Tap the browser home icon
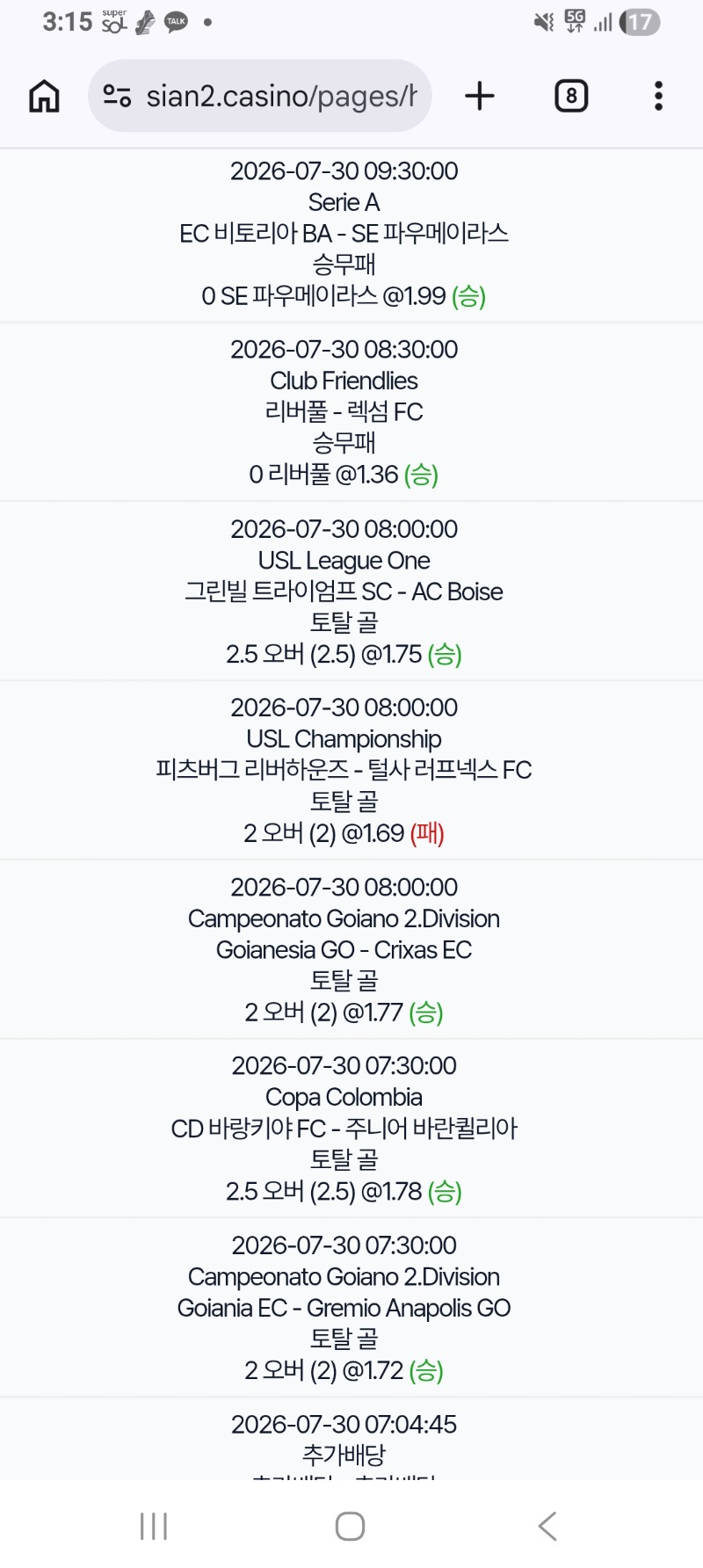The image size is (703, 1568). point(44,96)
